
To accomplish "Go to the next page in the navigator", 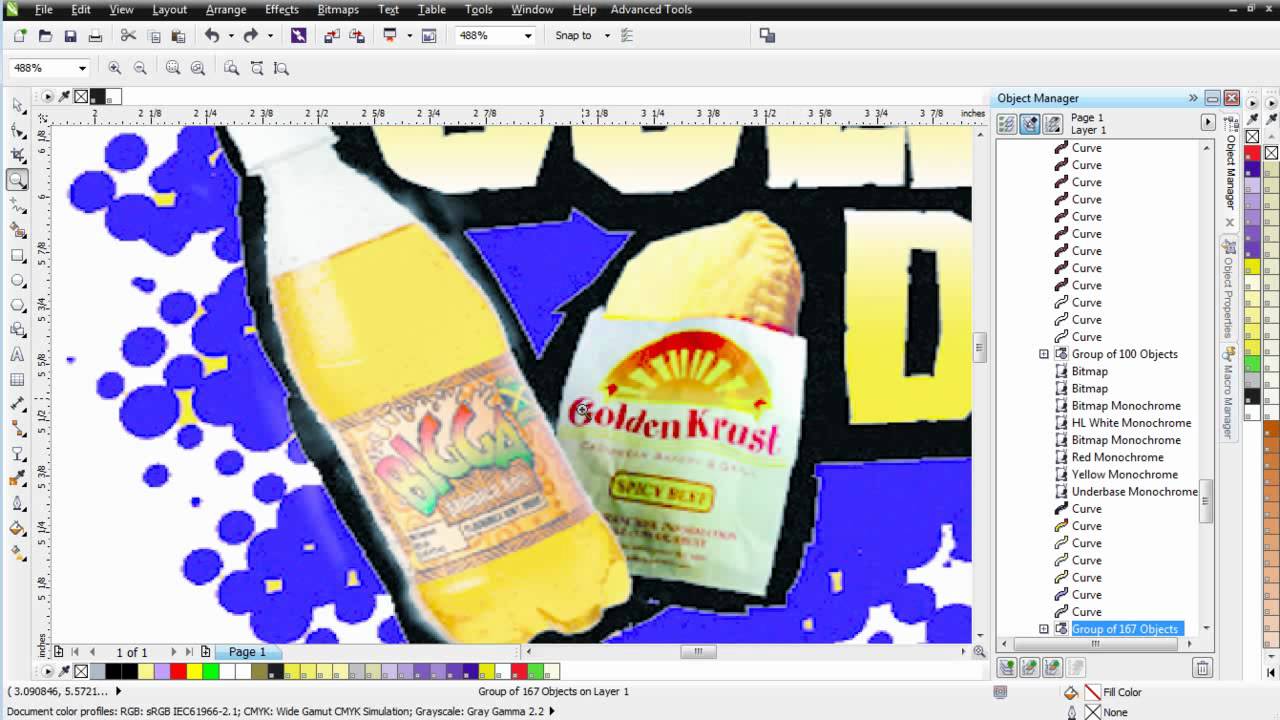I will [173, 652].
